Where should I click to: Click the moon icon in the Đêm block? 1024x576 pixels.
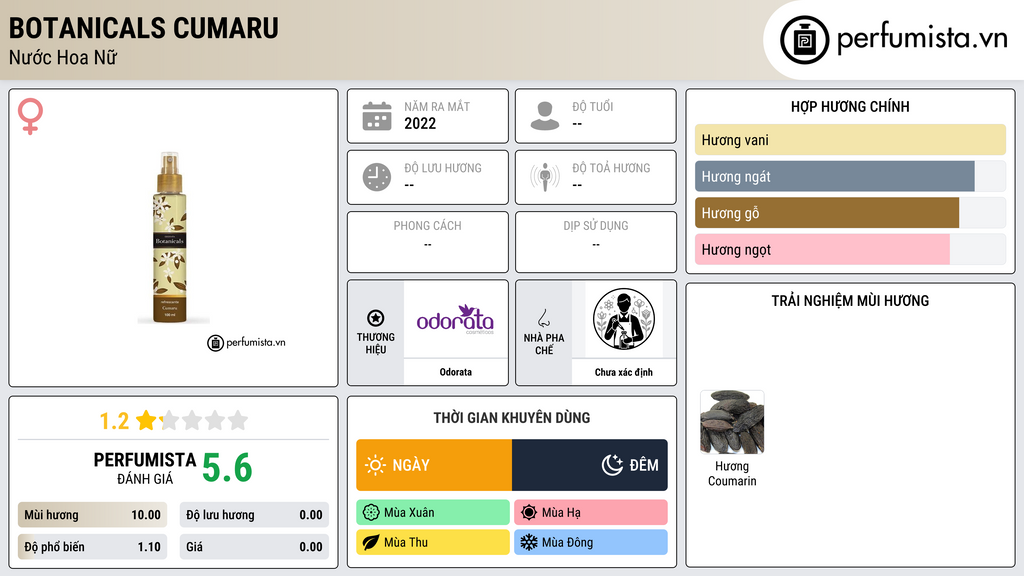point(612,465)
